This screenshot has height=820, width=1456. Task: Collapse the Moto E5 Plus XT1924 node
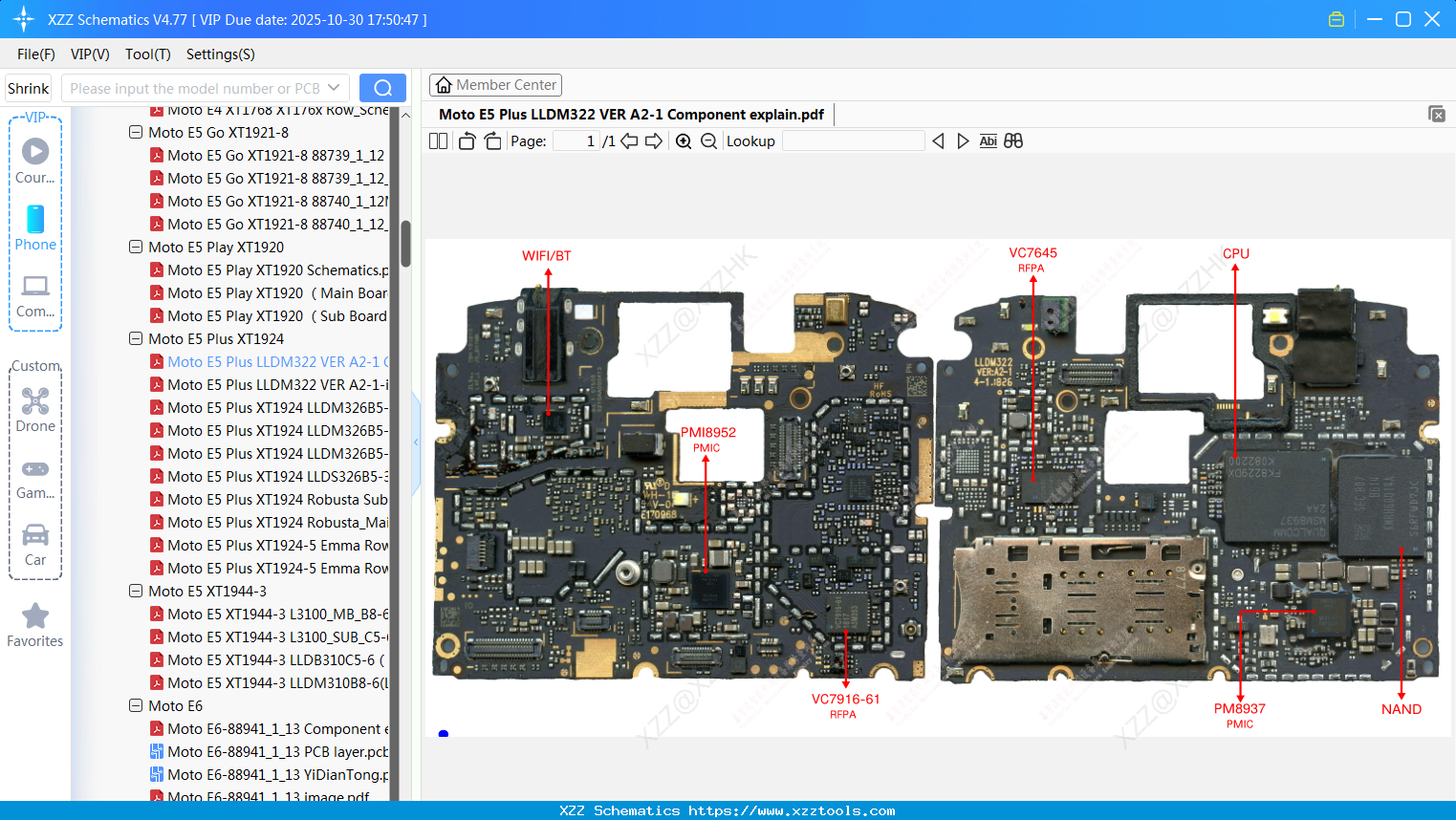click(x=135, y=338)
